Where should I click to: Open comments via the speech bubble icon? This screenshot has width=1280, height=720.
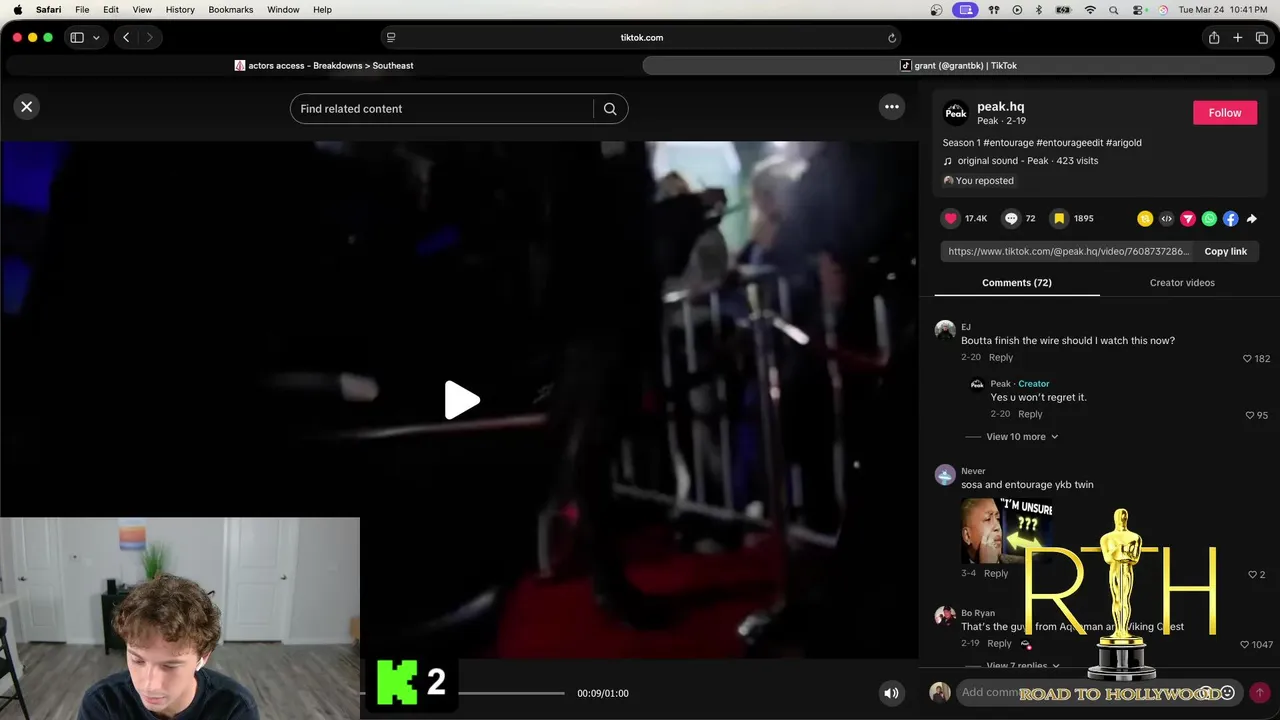(1011, 218)
